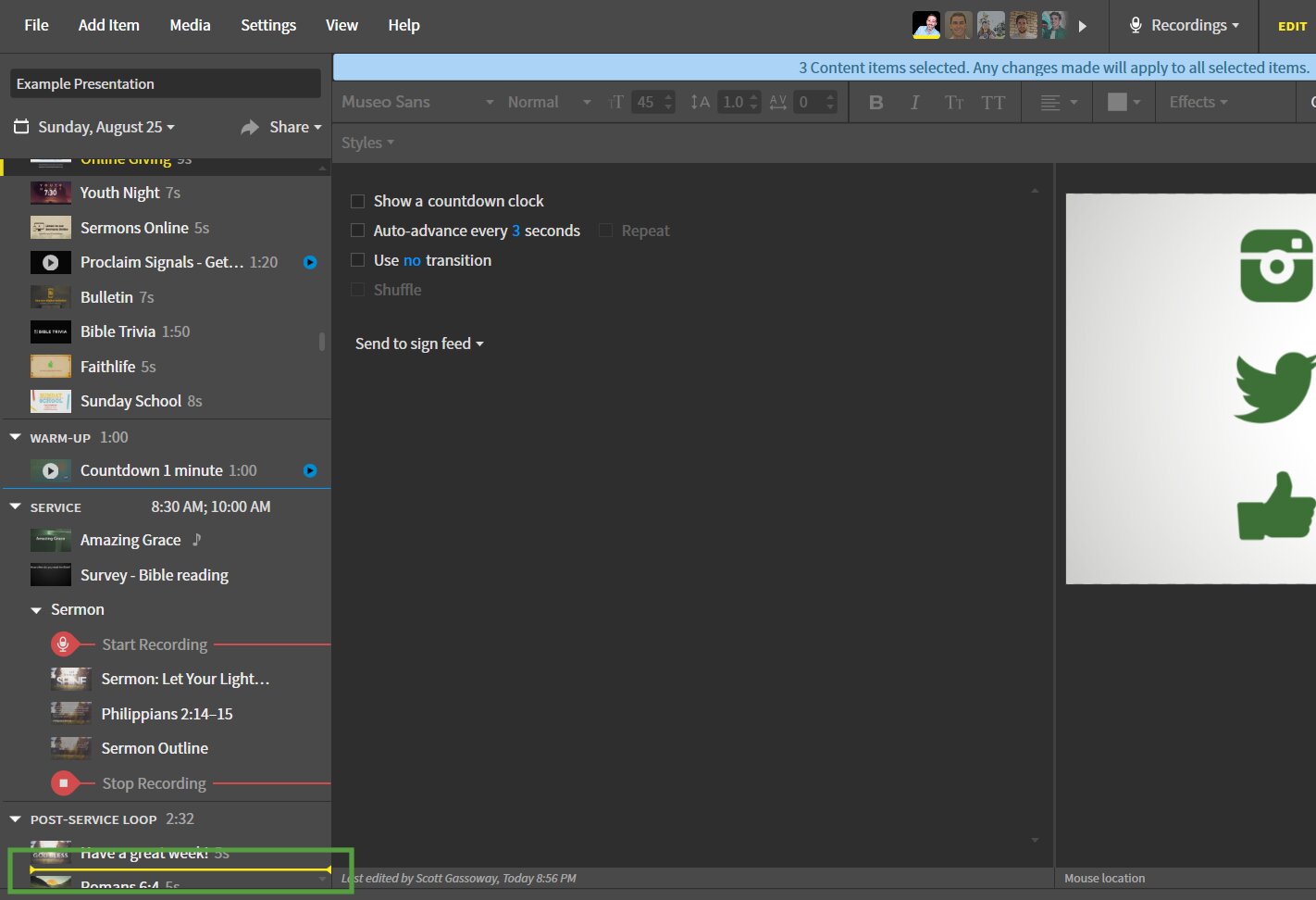Screen dimensions: 1316x900
Task: Change the auto-advance 3 seconds value
Action: click(515, 231)
